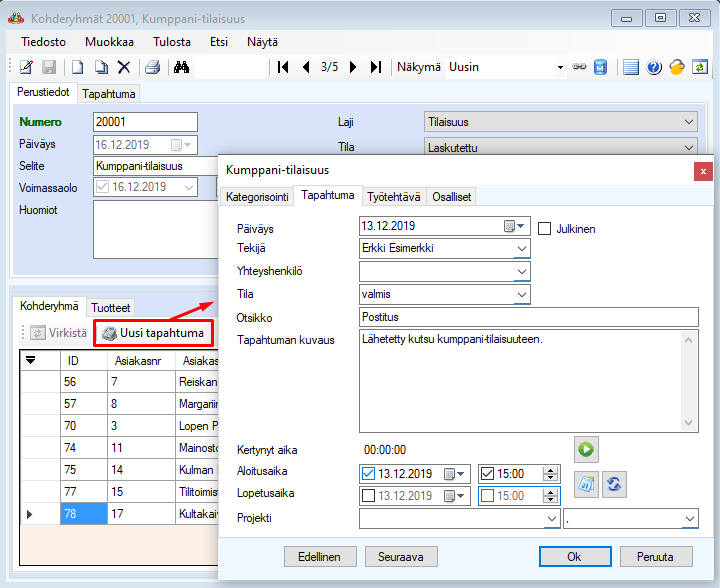The width and height of the screenshot is (720, 588).
Task: Switch to the Työtehtävä tab
Action: [394, 197]
